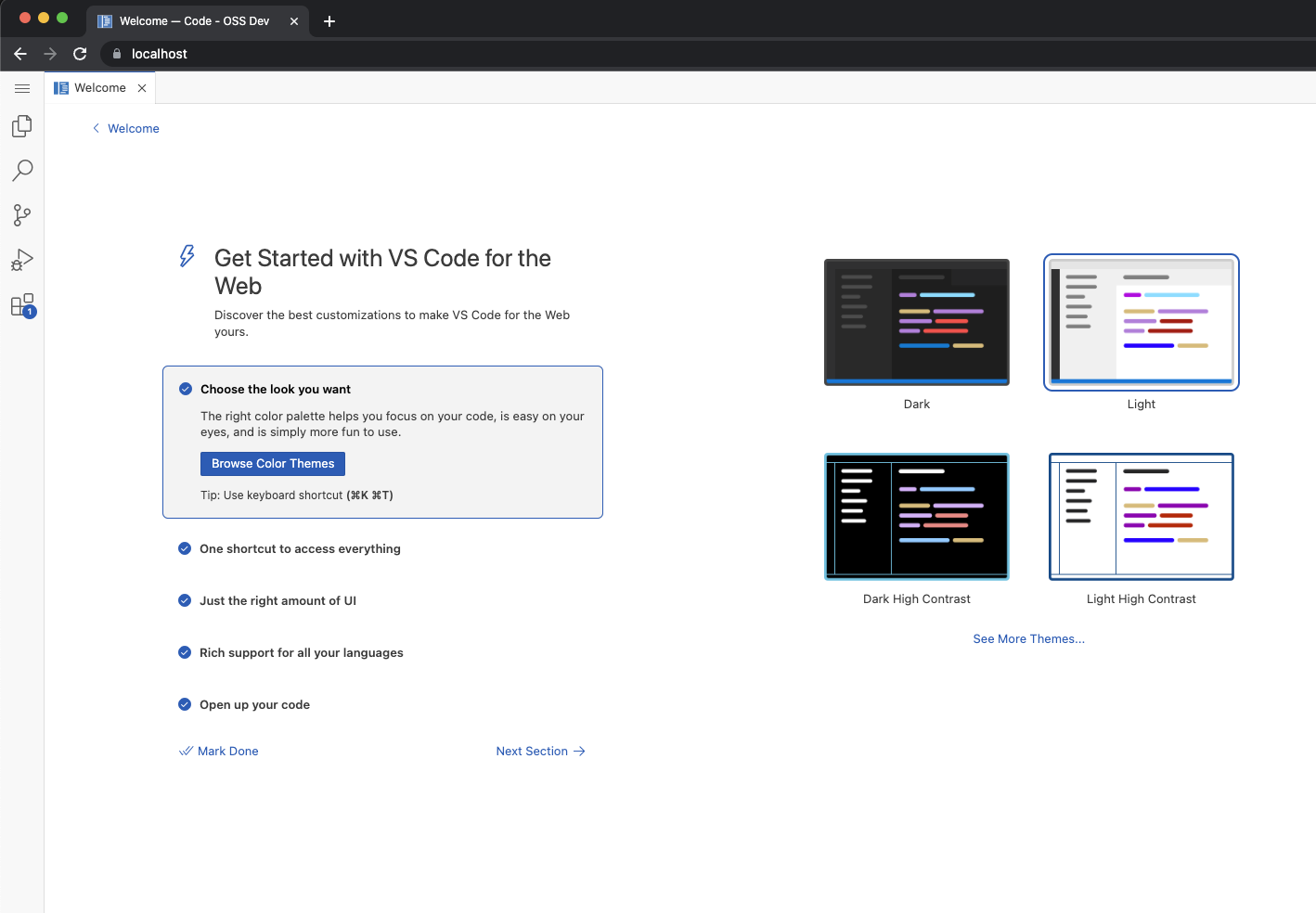Reload the page in the browser
The image size is (1316, 913).
[x=80, y=54]
